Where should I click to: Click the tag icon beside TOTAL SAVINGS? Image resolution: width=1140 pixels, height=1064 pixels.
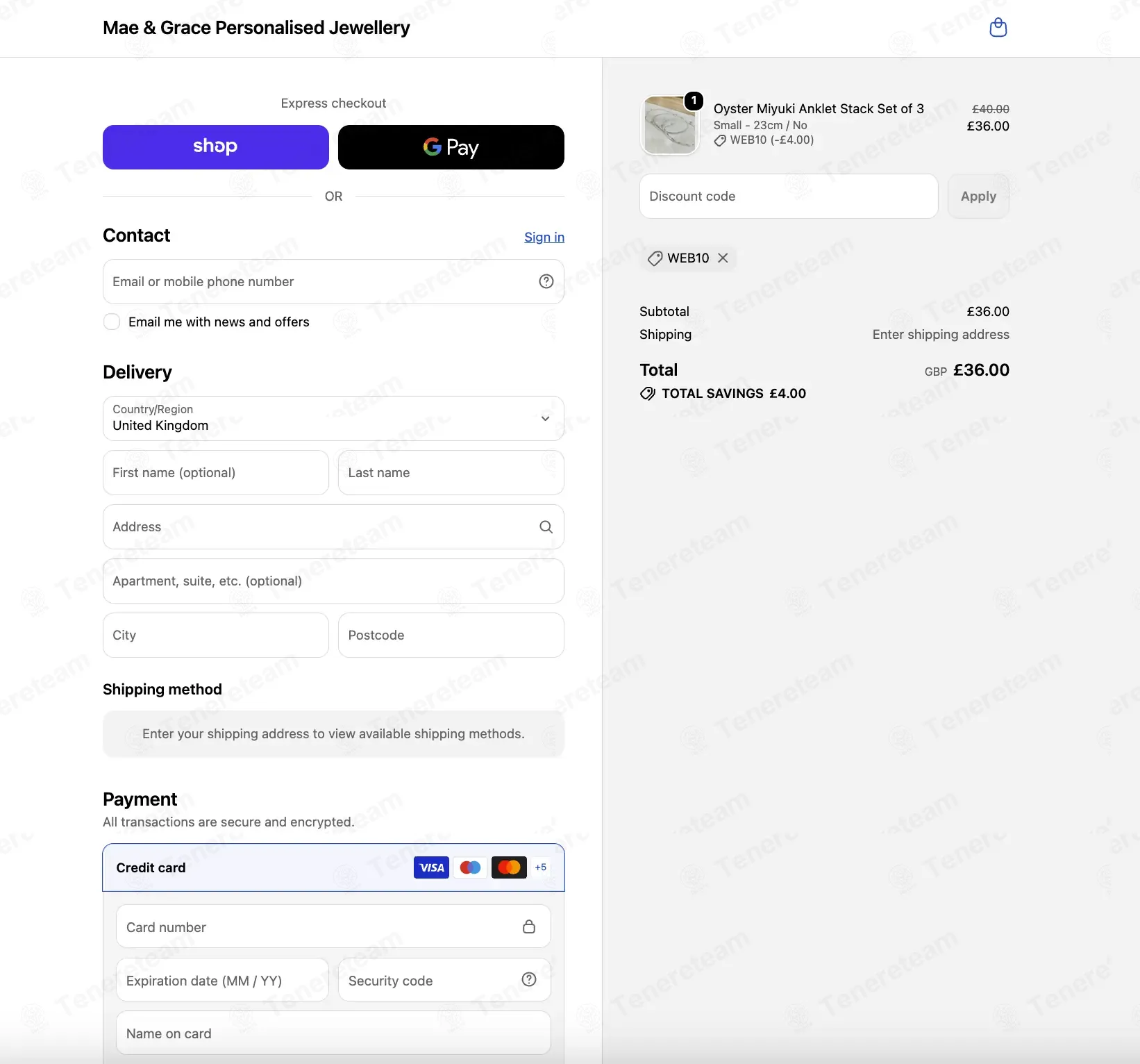tap(648, 394)
